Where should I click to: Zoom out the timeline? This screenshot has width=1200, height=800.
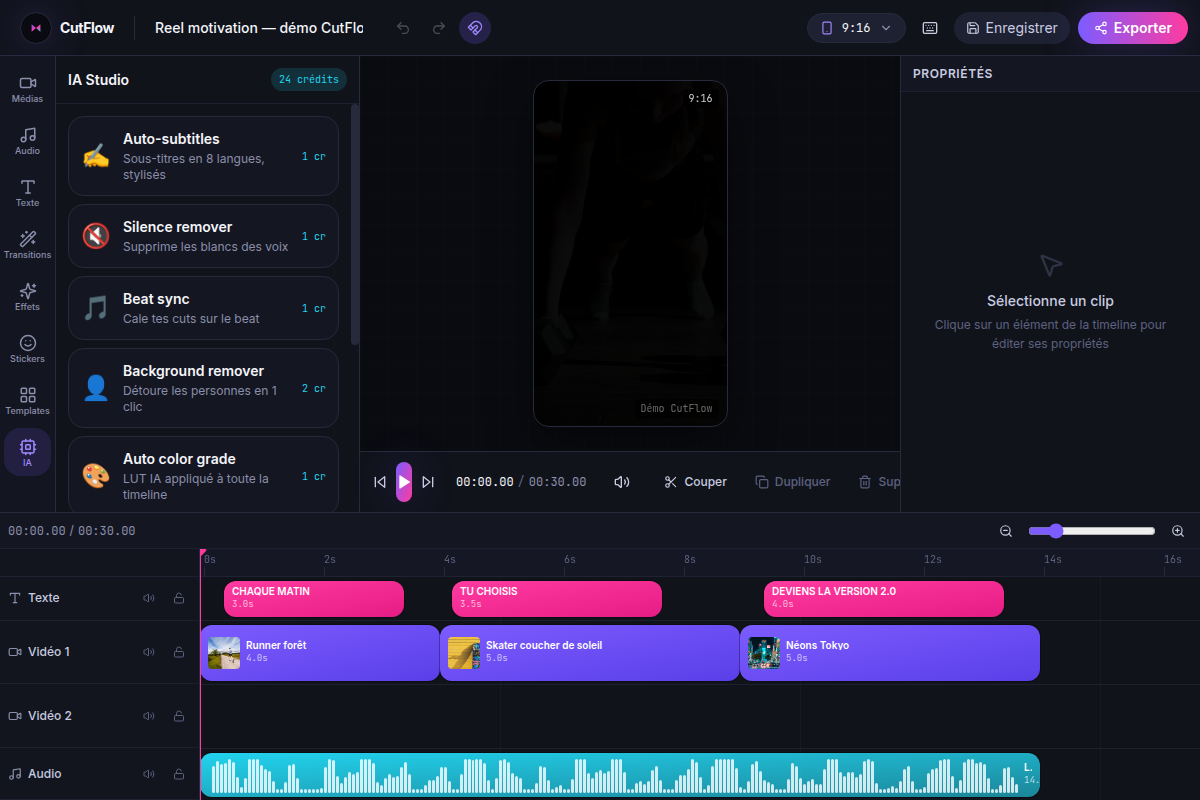click(x=1006, y=531)
